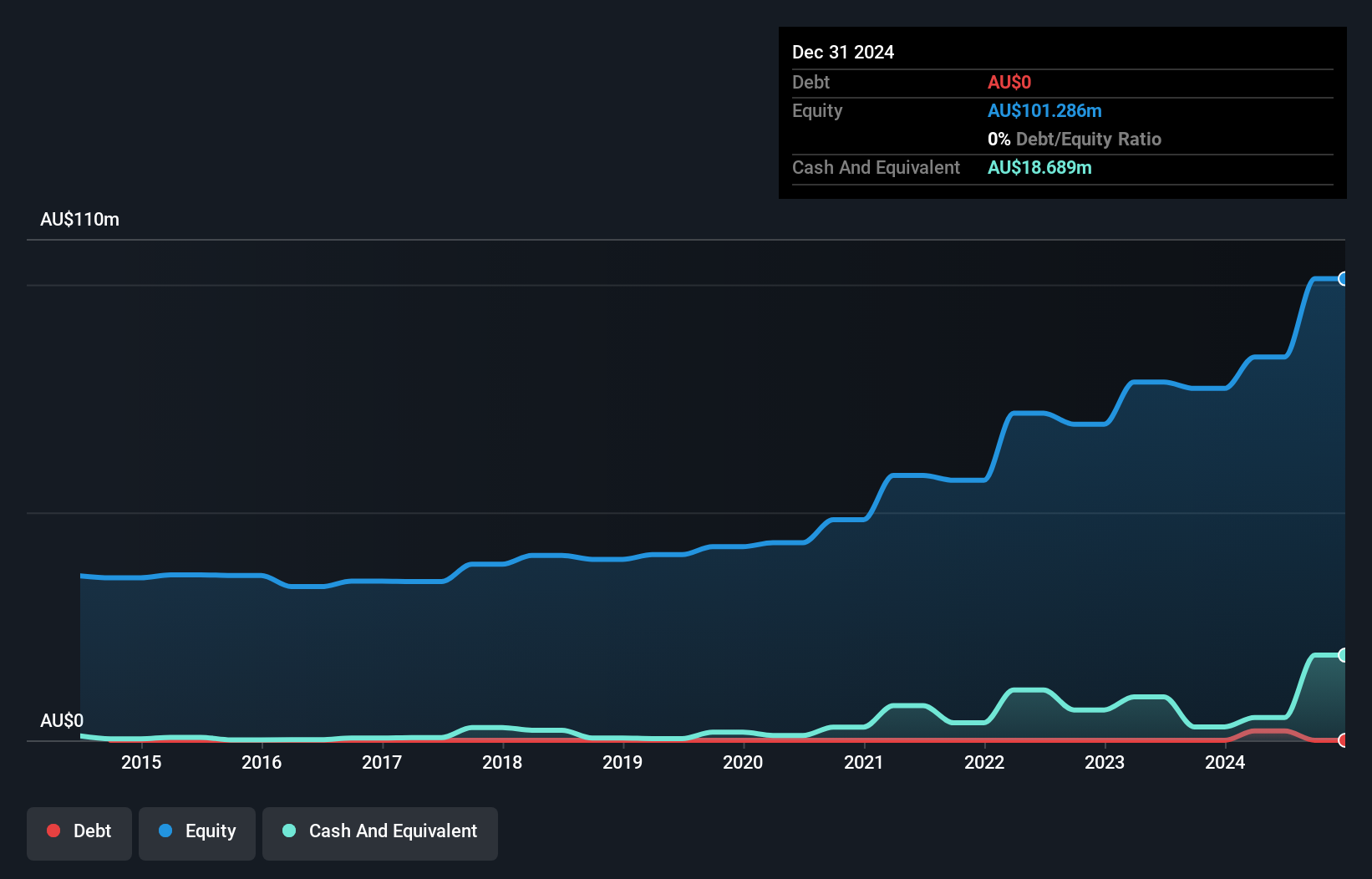This screenshot has height=879, width=1372.
Task: Click the teal Cash endpoint marker
Action: (x=1344, y=655)
